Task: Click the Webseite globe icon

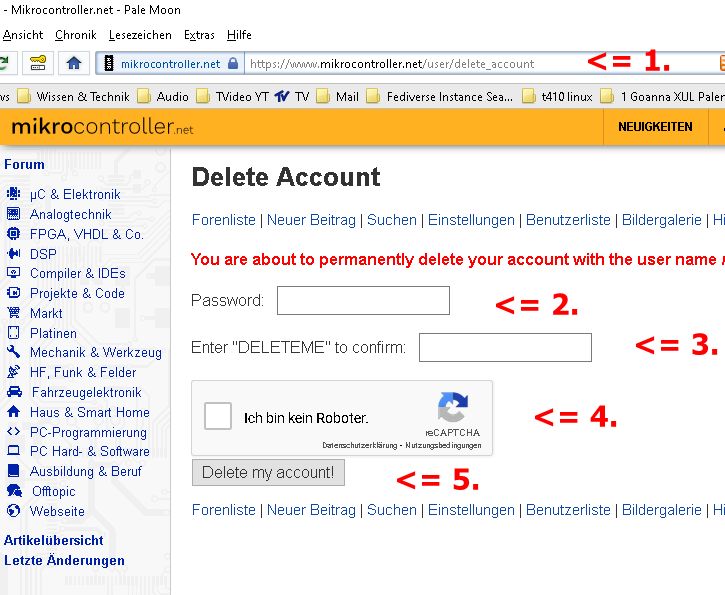Action: pyautogui.click(x=14, y=510)
